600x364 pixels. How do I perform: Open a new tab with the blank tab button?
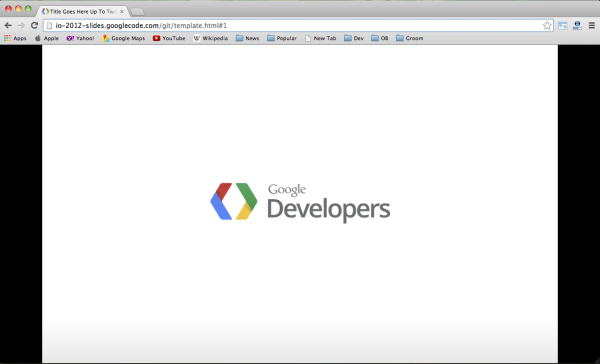click(137, 12)
